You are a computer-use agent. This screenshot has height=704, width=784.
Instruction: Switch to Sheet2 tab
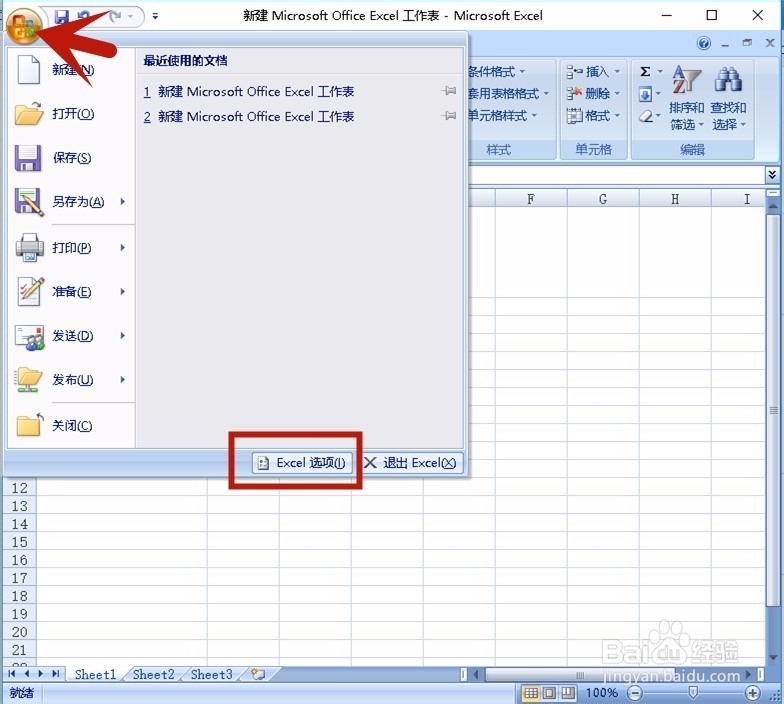click(x=154, y=674)
